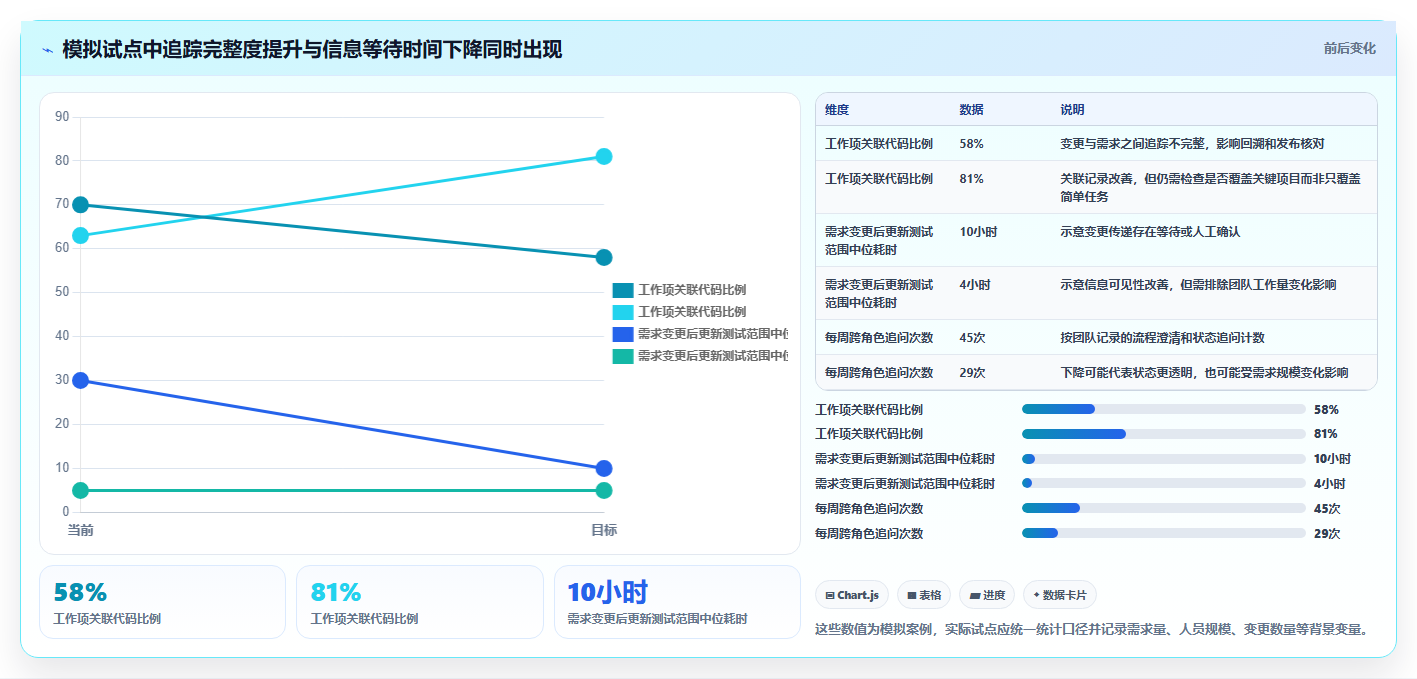
Task: Toggle the green 需求变更后更新测试范围 legend swatch
Action: [x=623, y=356]
